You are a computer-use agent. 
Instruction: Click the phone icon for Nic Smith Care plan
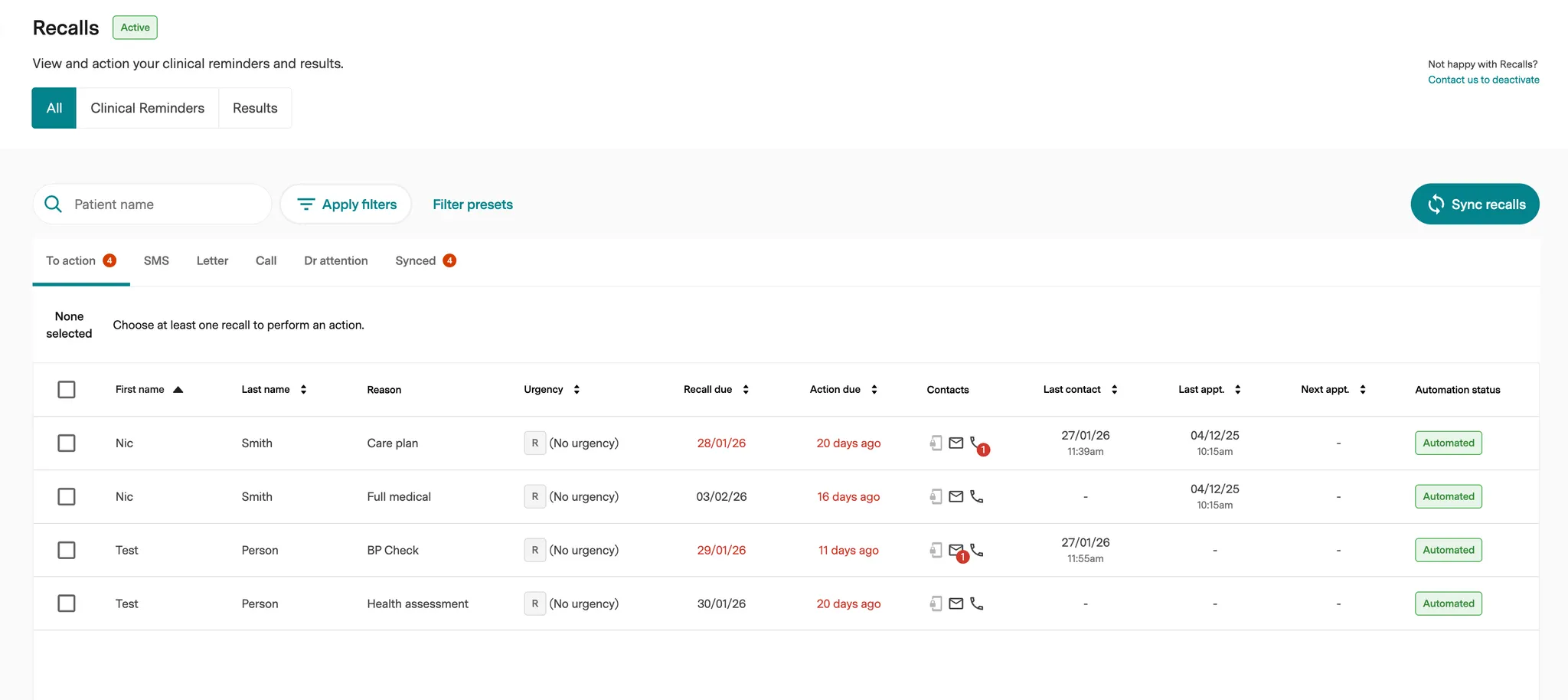(975, 443)
